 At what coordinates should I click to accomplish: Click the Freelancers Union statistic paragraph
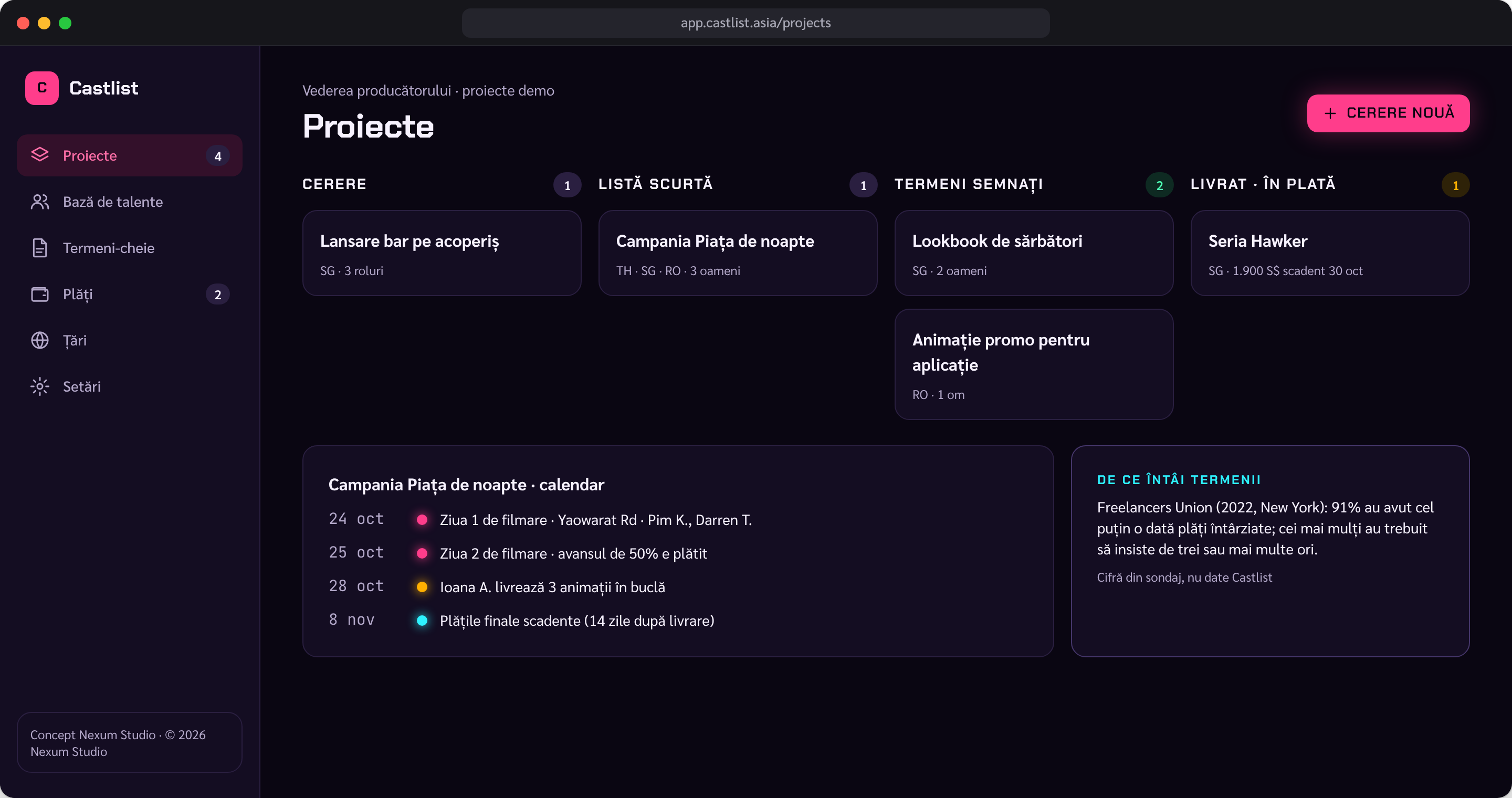pos(1265,528)
